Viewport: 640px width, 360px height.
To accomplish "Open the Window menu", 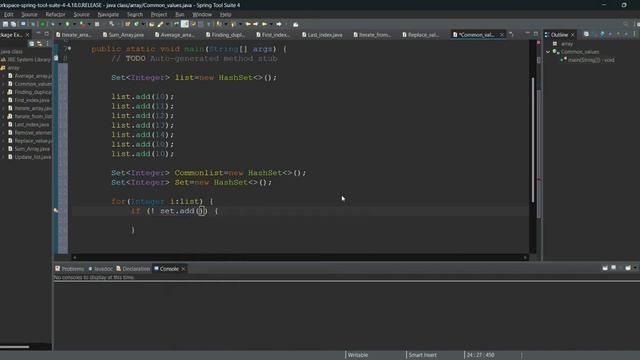I will click(202, 14).
